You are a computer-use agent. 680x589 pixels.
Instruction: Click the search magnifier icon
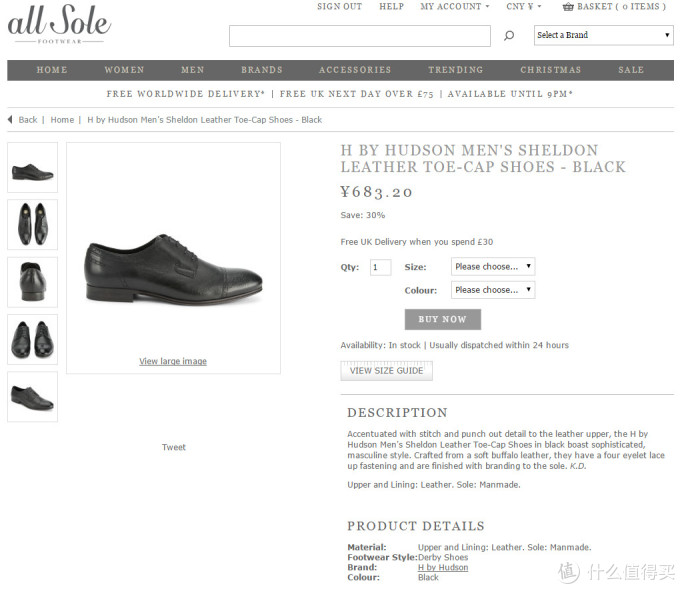[509, 35]
